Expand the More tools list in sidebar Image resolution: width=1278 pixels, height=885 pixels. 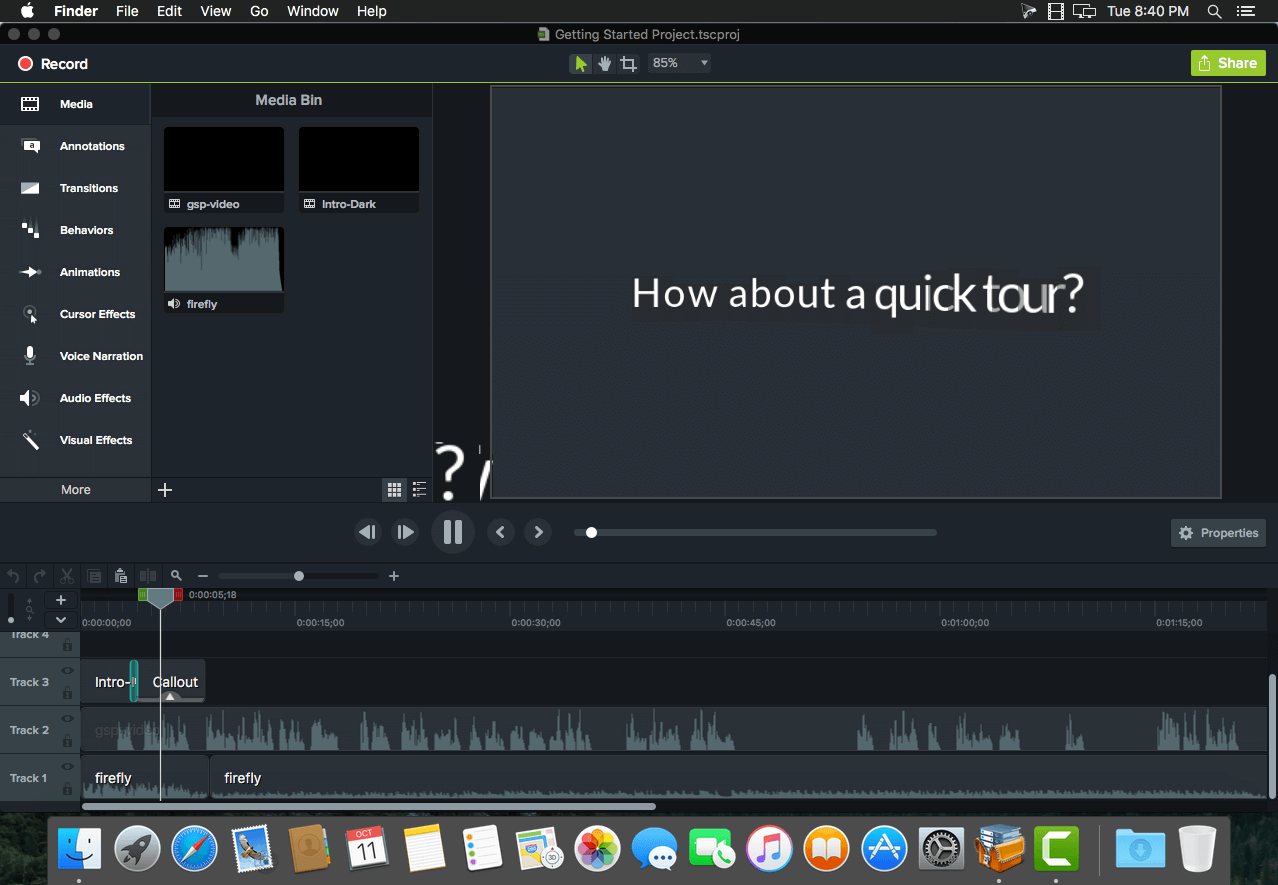click(75, 490)
